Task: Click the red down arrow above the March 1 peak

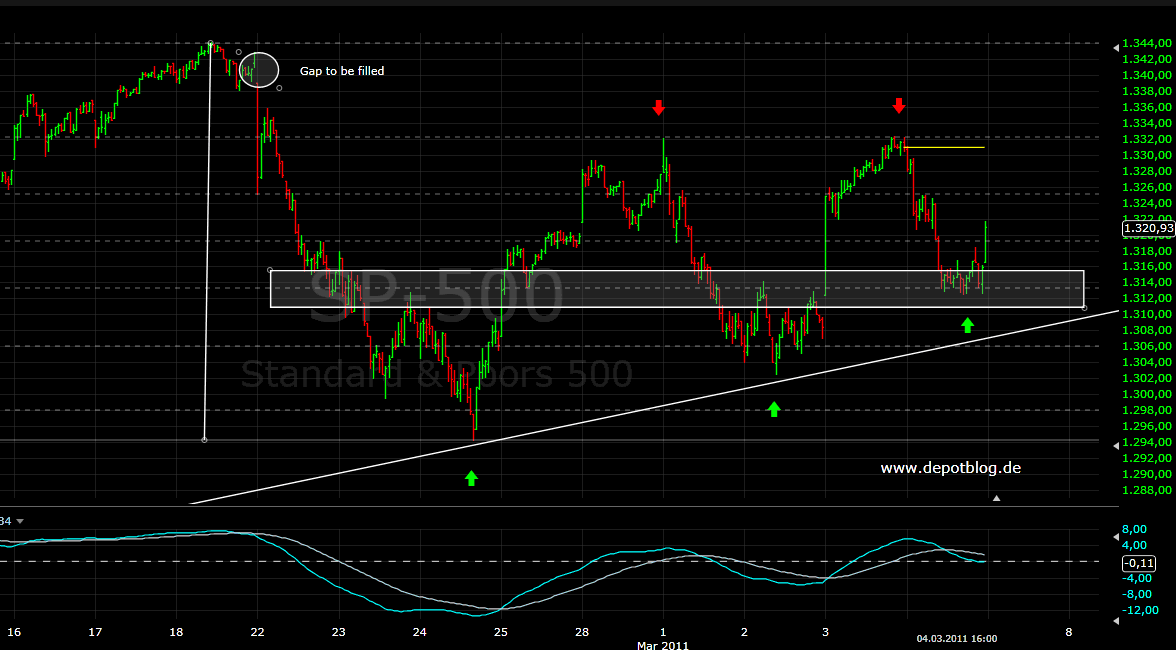Action: pos(658,107)
